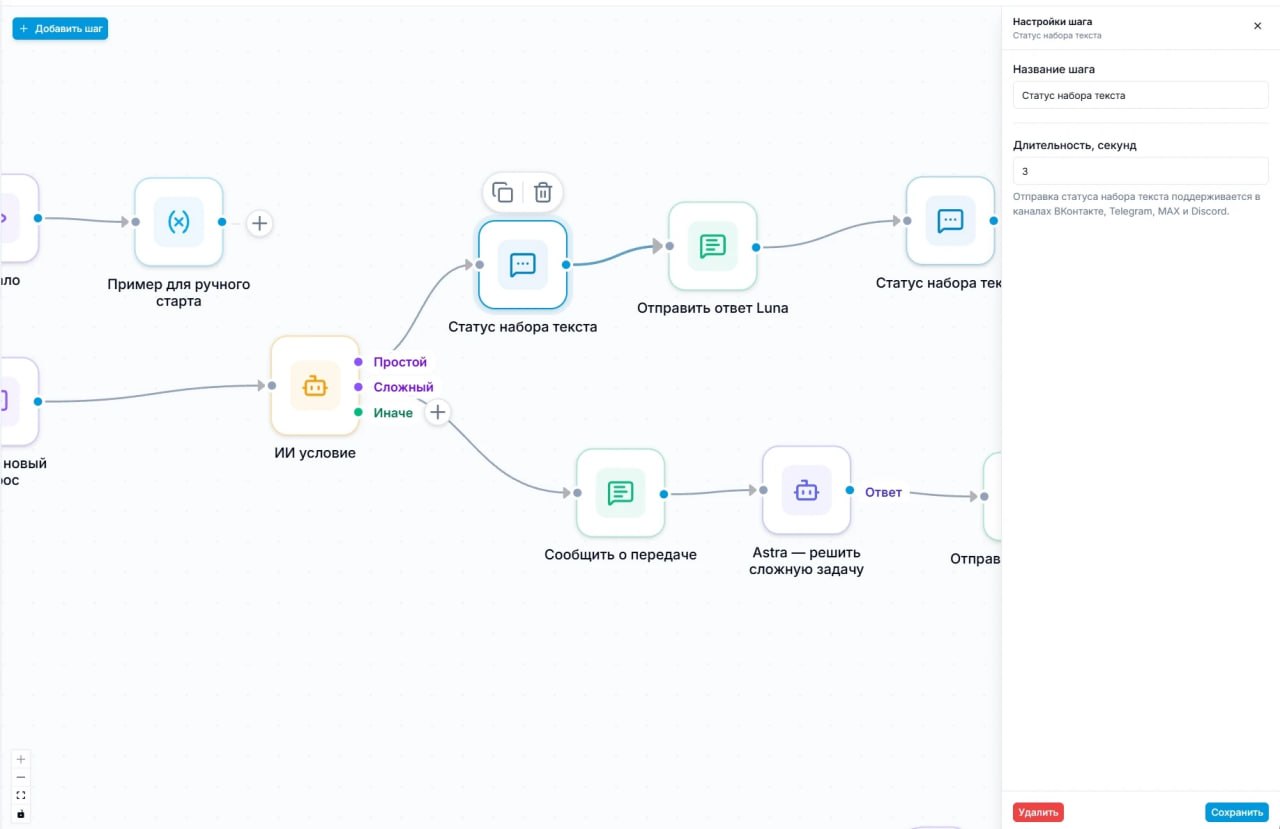Click the zoom in canvas control
Screen dimensions: 1280x829
click(21, 759)
